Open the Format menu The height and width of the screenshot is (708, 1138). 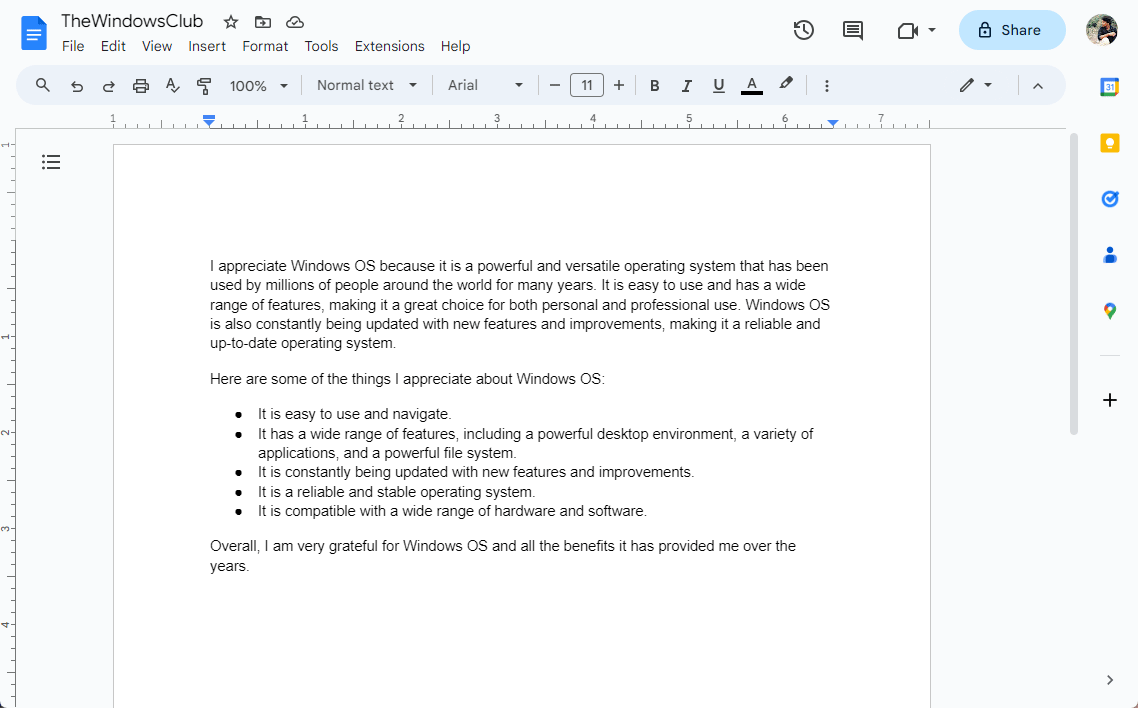click(x=265, y=46)
